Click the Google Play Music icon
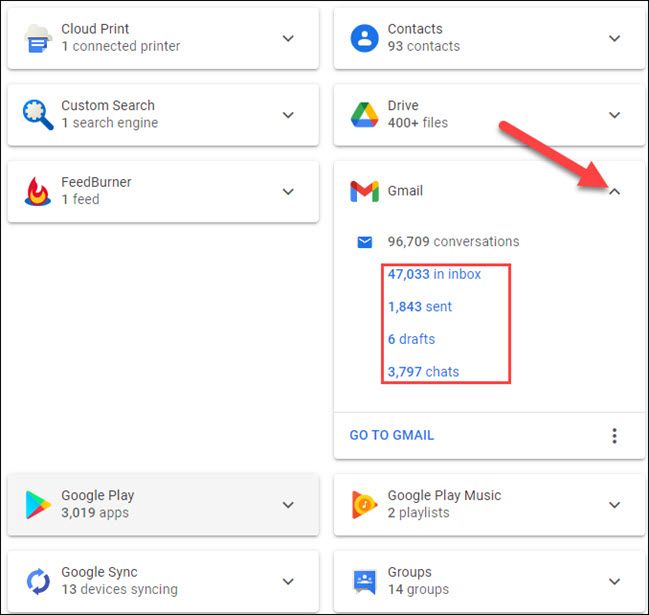649x615 pixels. (364, 504)
